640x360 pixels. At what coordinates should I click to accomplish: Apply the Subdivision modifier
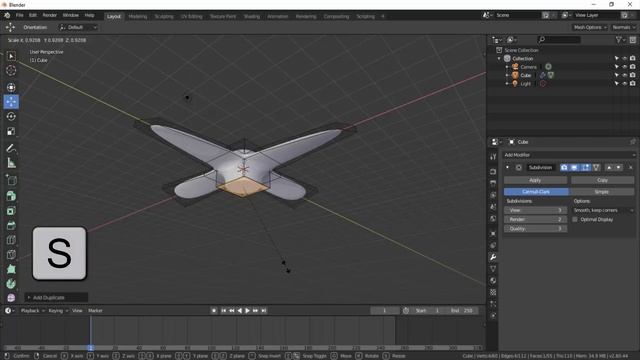[x=535, y=180]
